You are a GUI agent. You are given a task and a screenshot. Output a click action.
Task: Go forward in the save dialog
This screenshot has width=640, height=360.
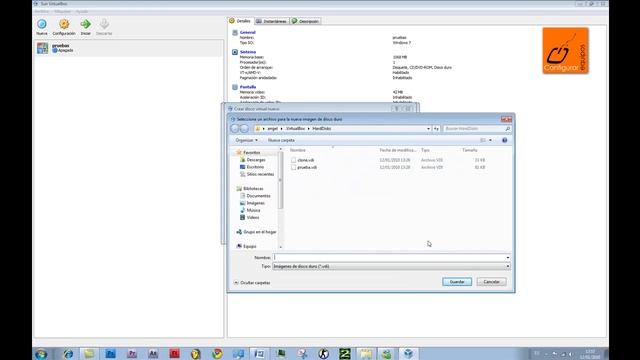coord(244,129)
